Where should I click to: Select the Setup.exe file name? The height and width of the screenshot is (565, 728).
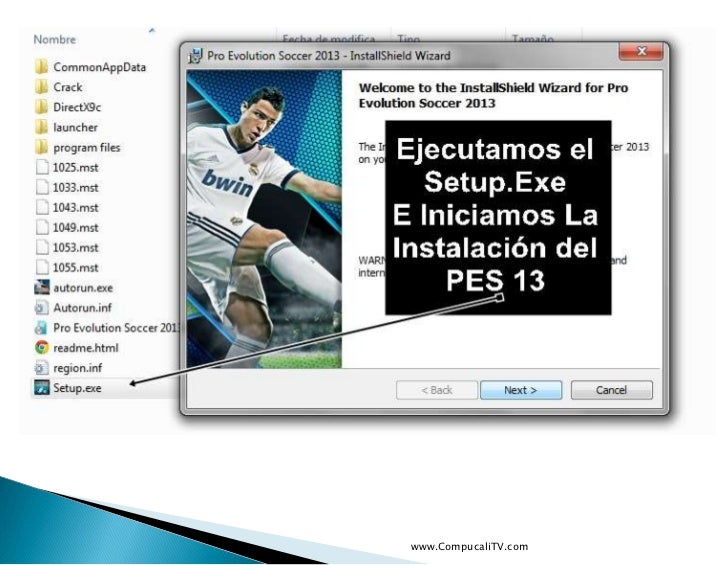point(77,388)
